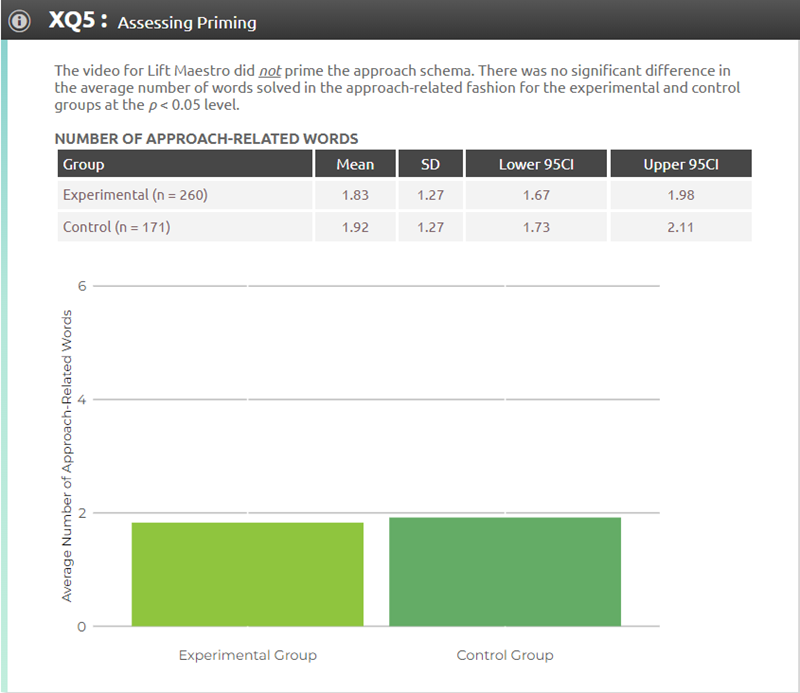Viewport: 800px width, 693px height.
Task: Click the SD column header
Action: coord(429,164)
